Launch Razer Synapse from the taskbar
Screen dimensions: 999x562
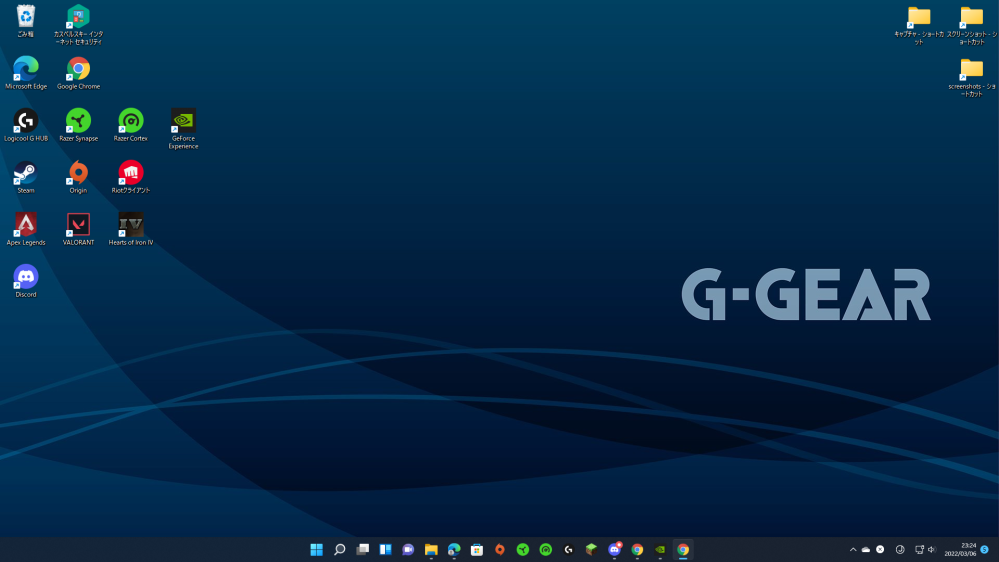tap(522, 549)
